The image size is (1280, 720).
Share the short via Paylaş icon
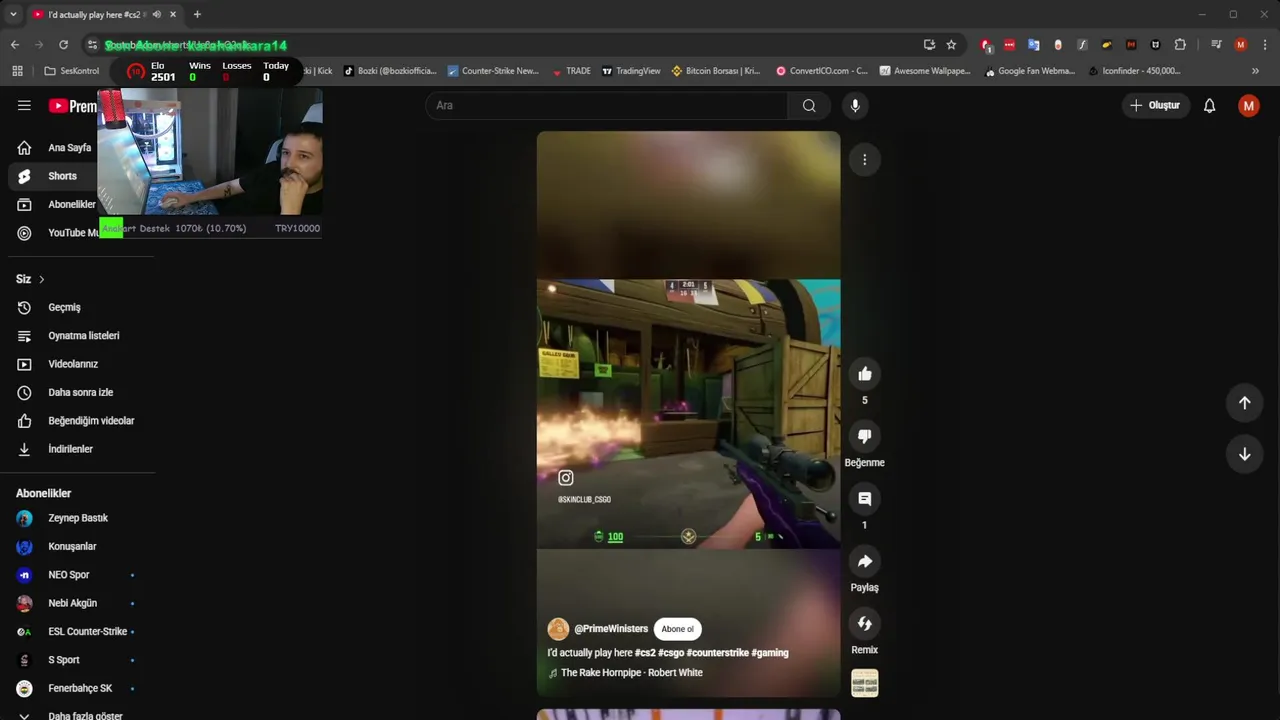(x=865, y=561)
